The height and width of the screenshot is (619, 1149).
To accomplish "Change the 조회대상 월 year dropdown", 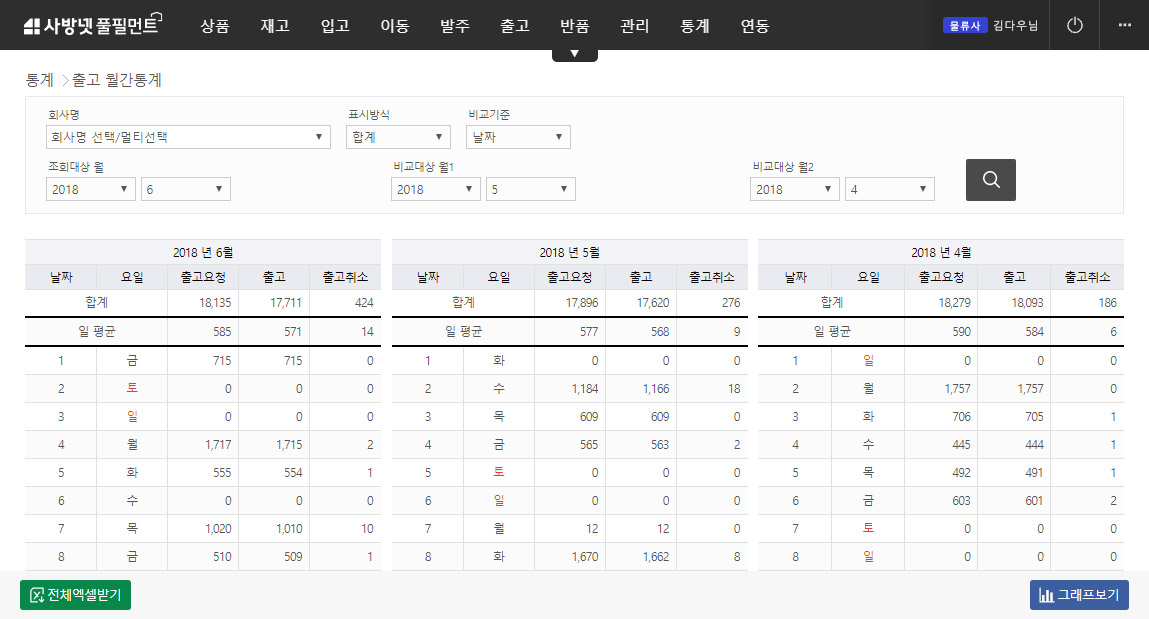I will (91, 189).
